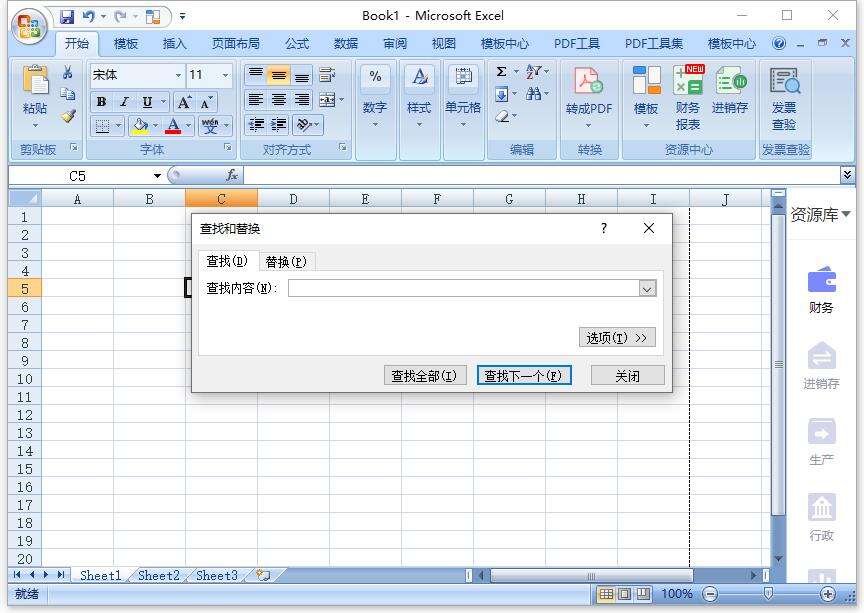Viewport: 864px width, 613px height.
Task: Switch to the 页面布局 ribbon tab
Action: 236,44
